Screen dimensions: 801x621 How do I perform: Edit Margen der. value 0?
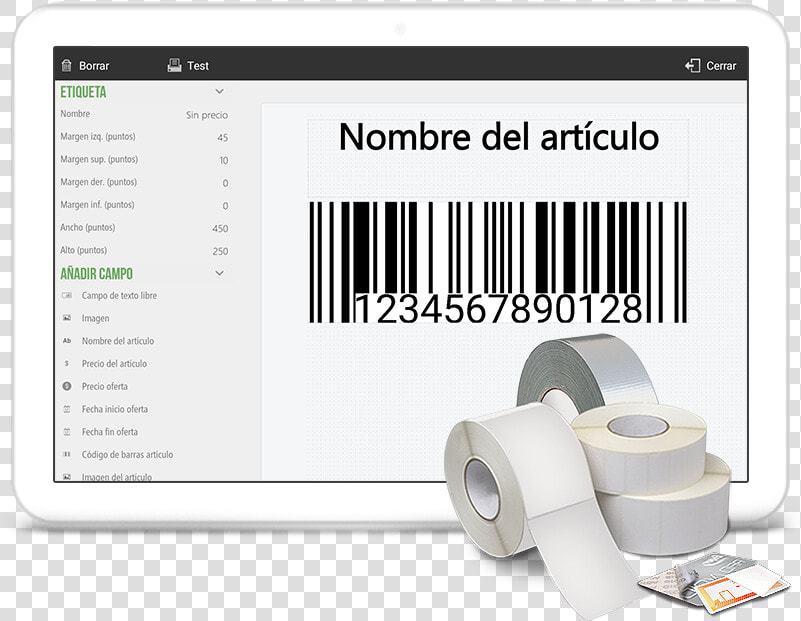(225, 183)
